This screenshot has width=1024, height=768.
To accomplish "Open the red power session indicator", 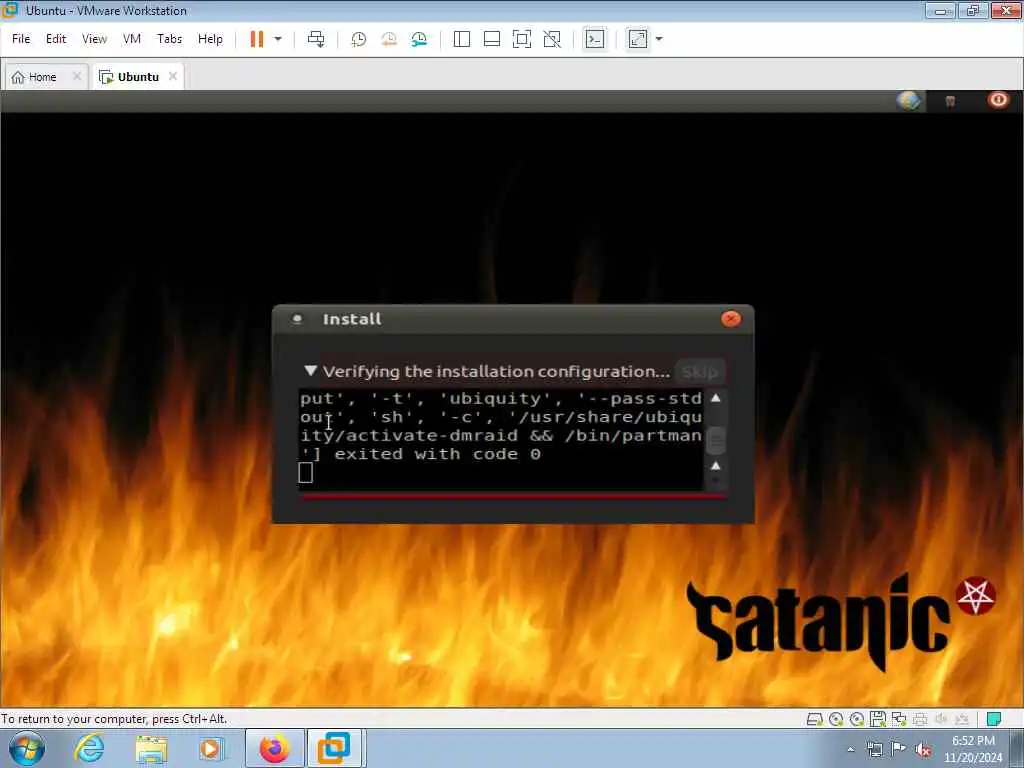I will pyautogui.click(x=998, y=100).
